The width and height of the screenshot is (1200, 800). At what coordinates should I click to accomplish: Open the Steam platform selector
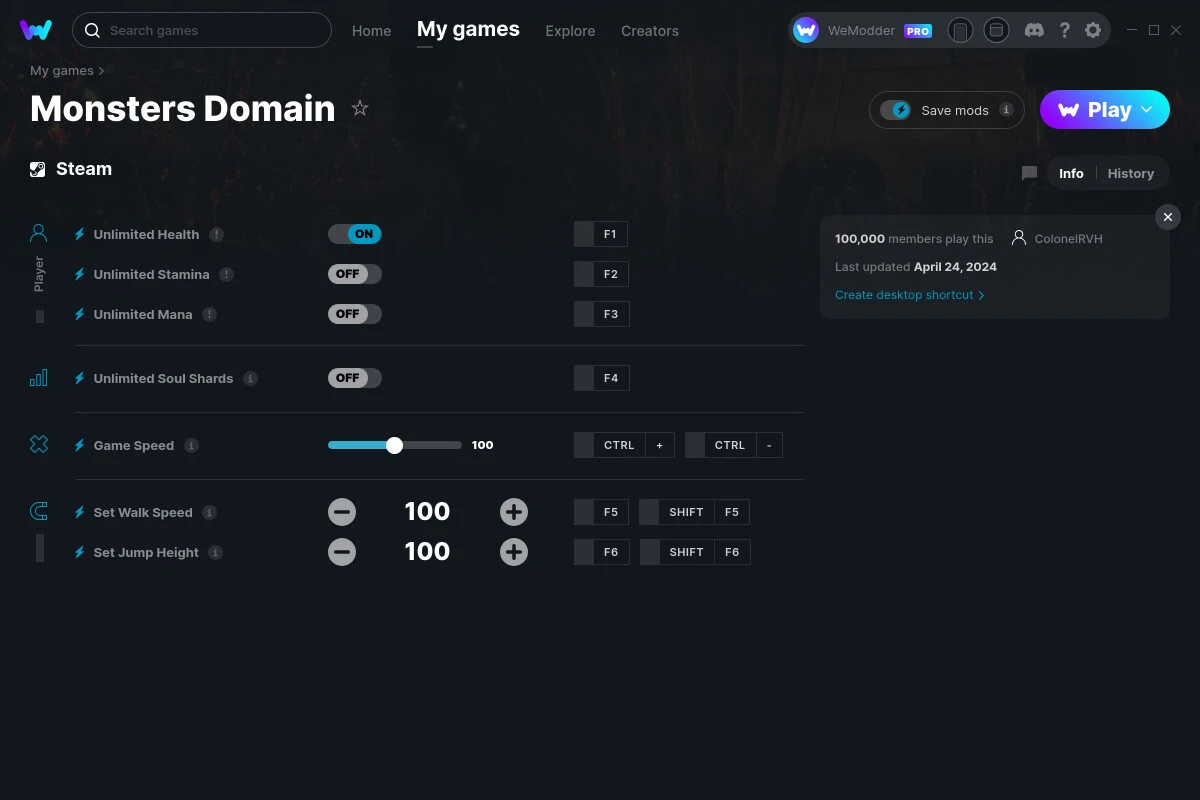click(70, 168)
